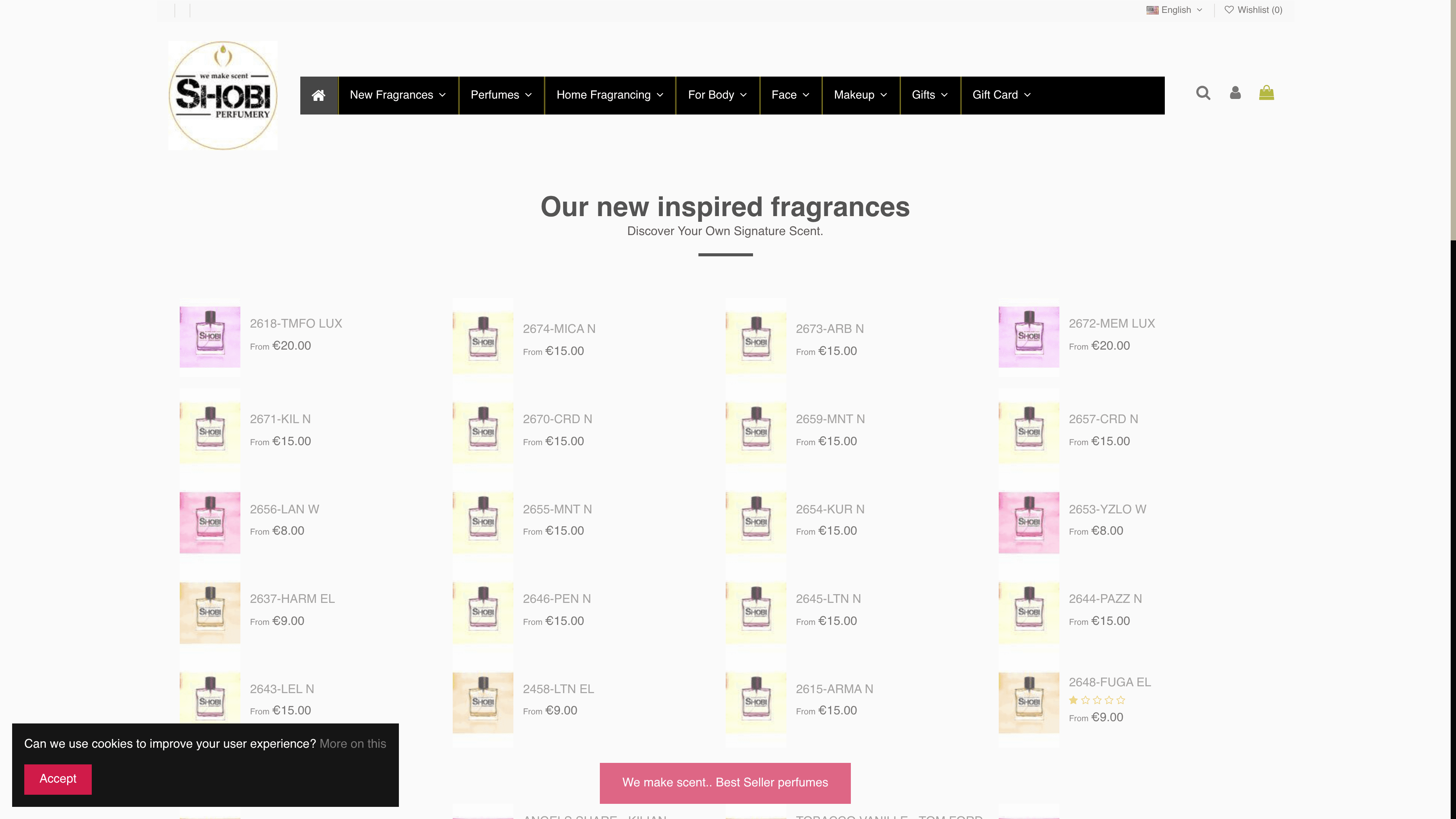Open the Perfumes dropdown menu
The height and width of the screenshot is (819, 1456).
pos(501,95)
